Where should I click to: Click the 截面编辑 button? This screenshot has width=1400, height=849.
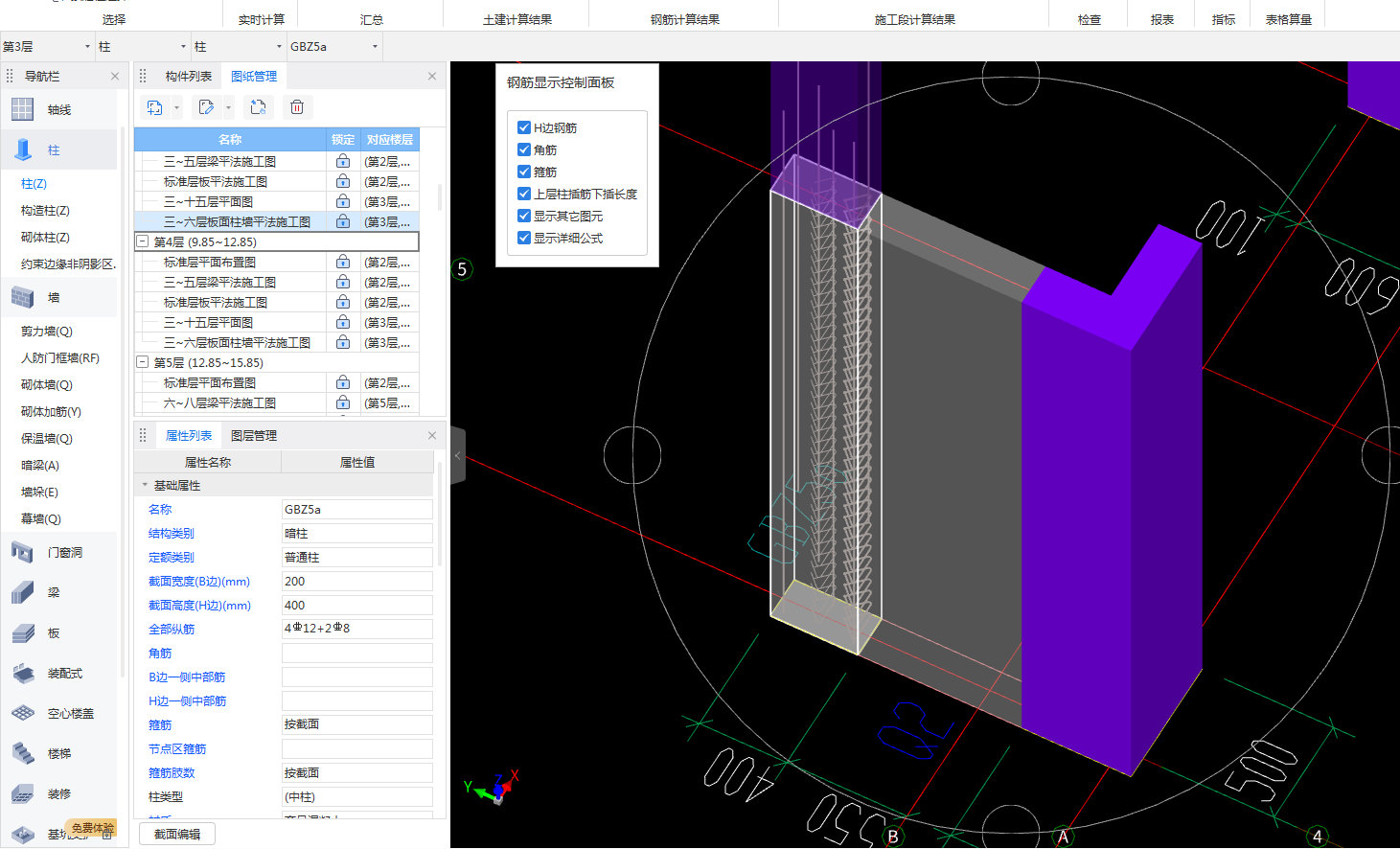177,834
